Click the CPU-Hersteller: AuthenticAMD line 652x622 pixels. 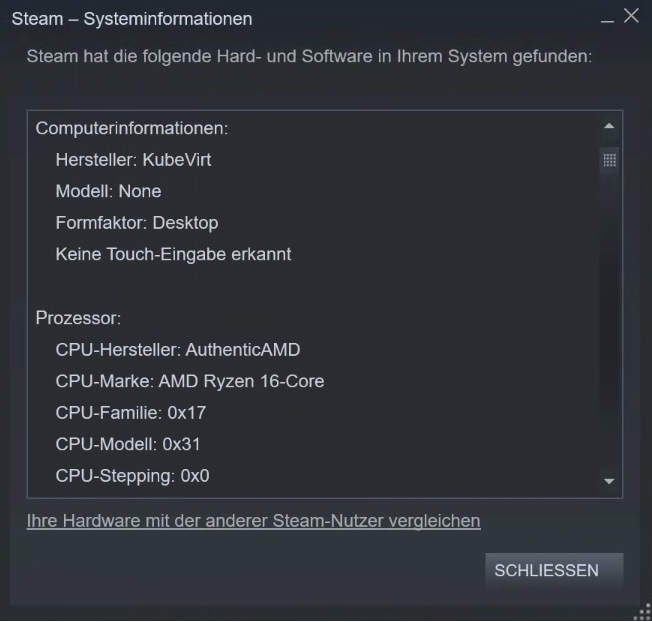(x=178, y=350)
